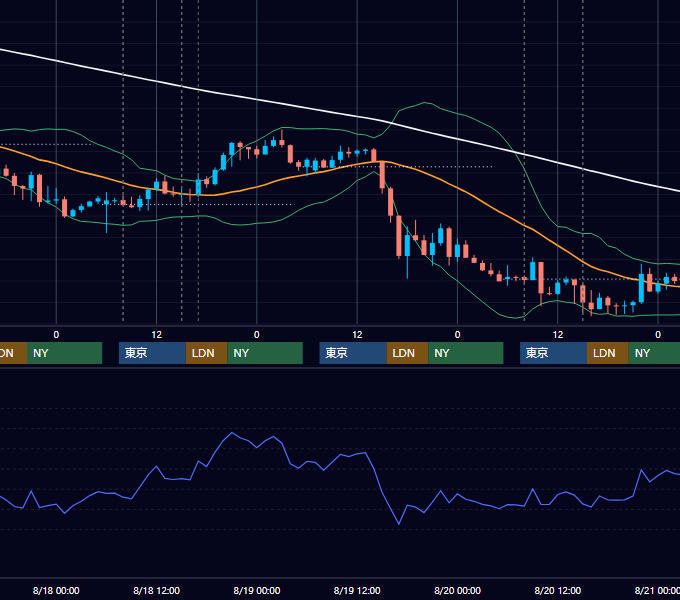Click the NY session block following 8/18 LDN

(265, 353)
